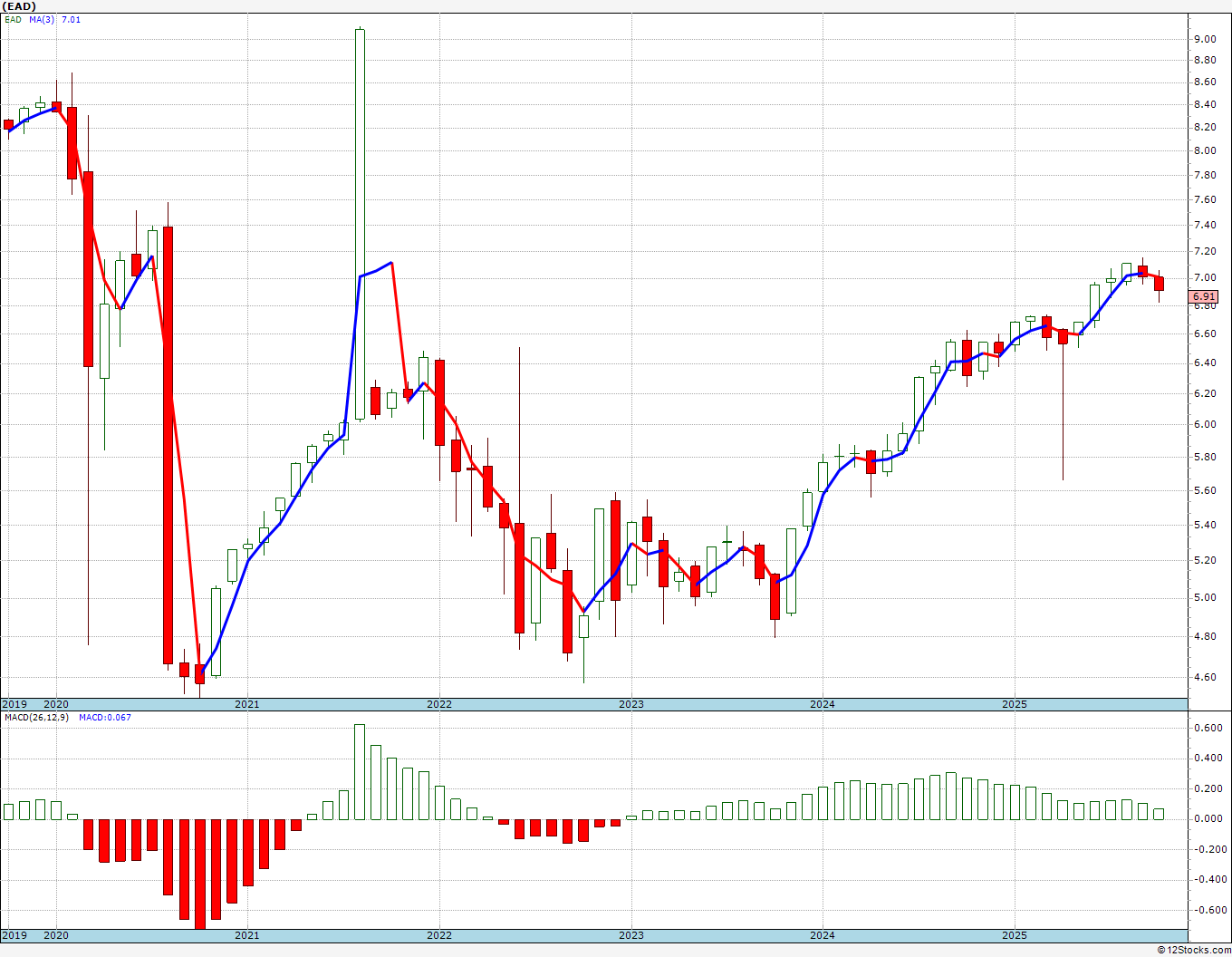Click the positive "0.200" MACD axis label

click(x=1208, y=788)
